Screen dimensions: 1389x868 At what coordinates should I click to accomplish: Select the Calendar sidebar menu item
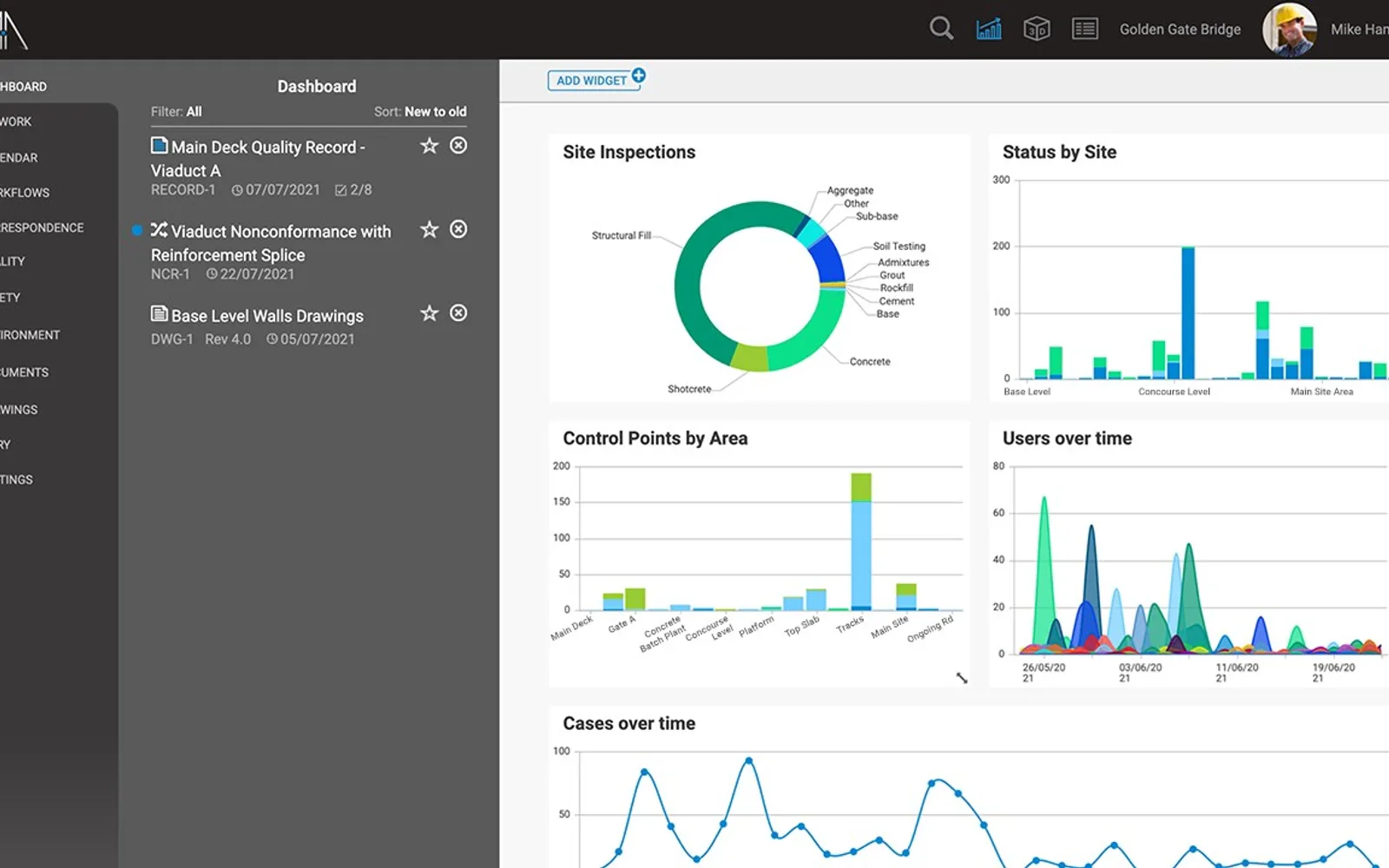click(x=19, y=158)
